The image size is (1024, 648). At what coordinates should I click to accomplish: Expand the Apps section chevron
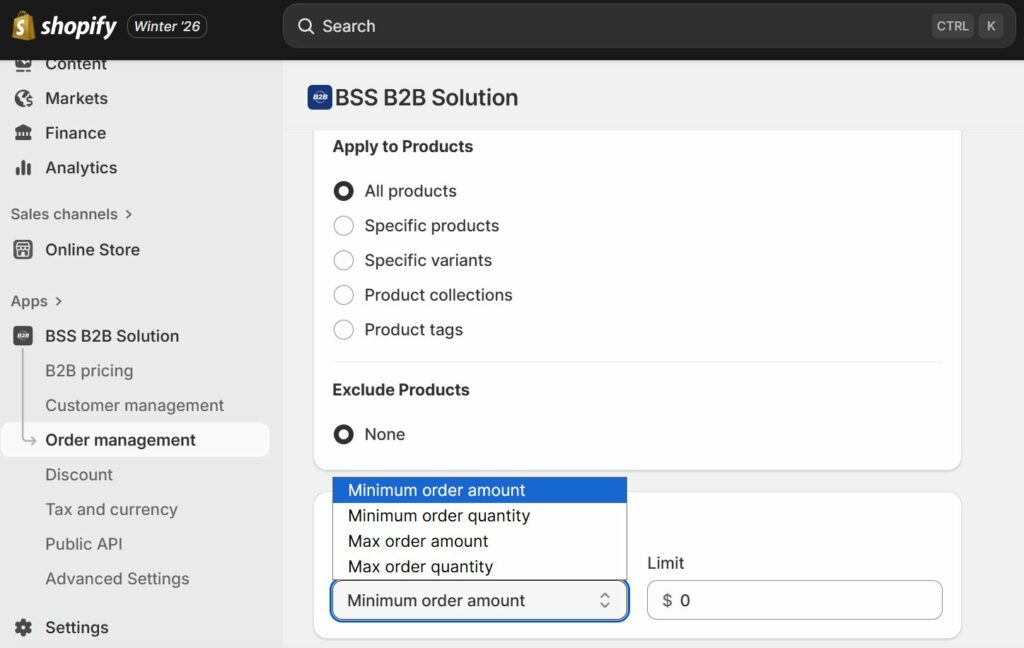[59, 301]
